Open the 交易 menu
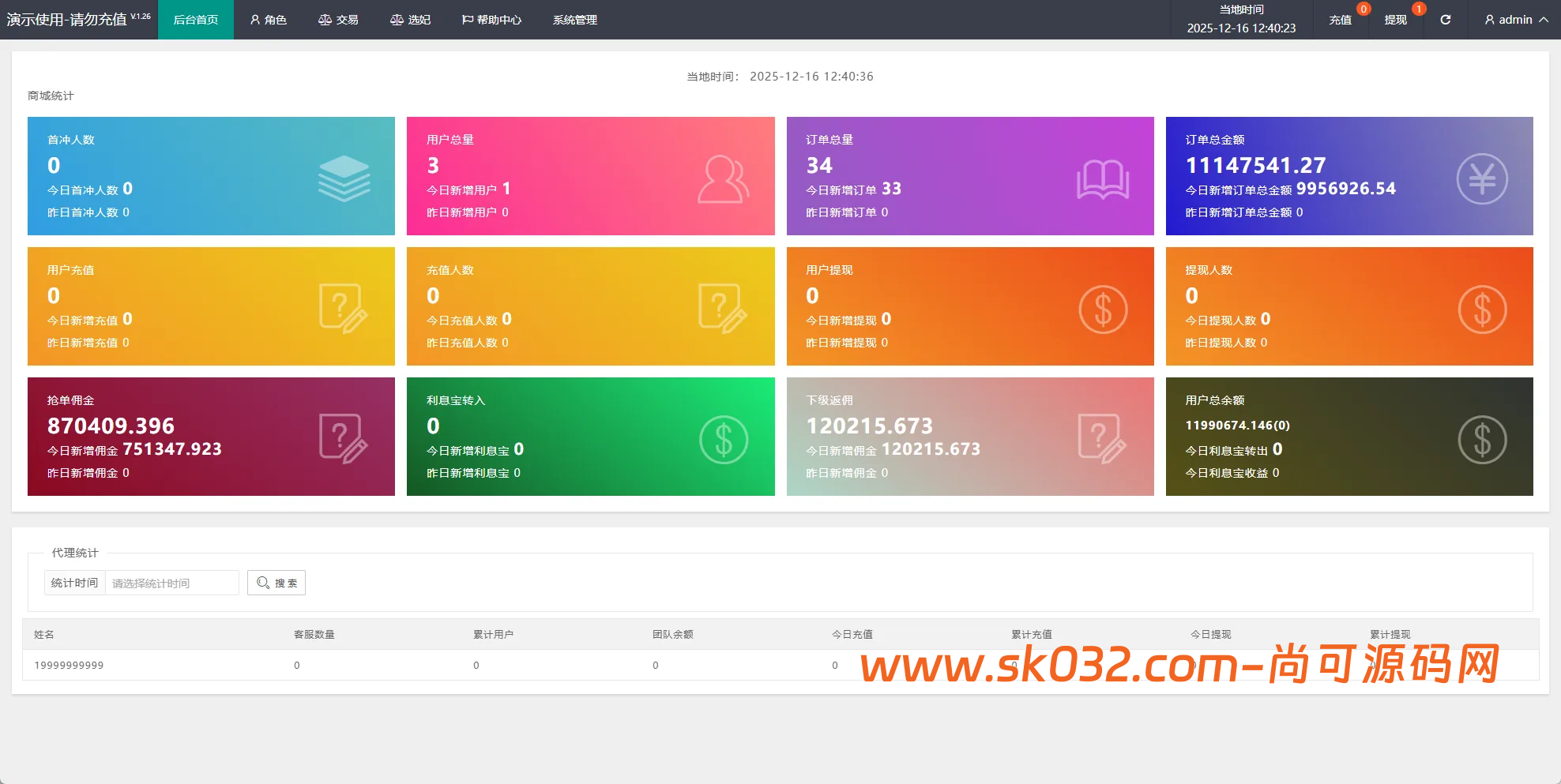 tap(338, 20)
